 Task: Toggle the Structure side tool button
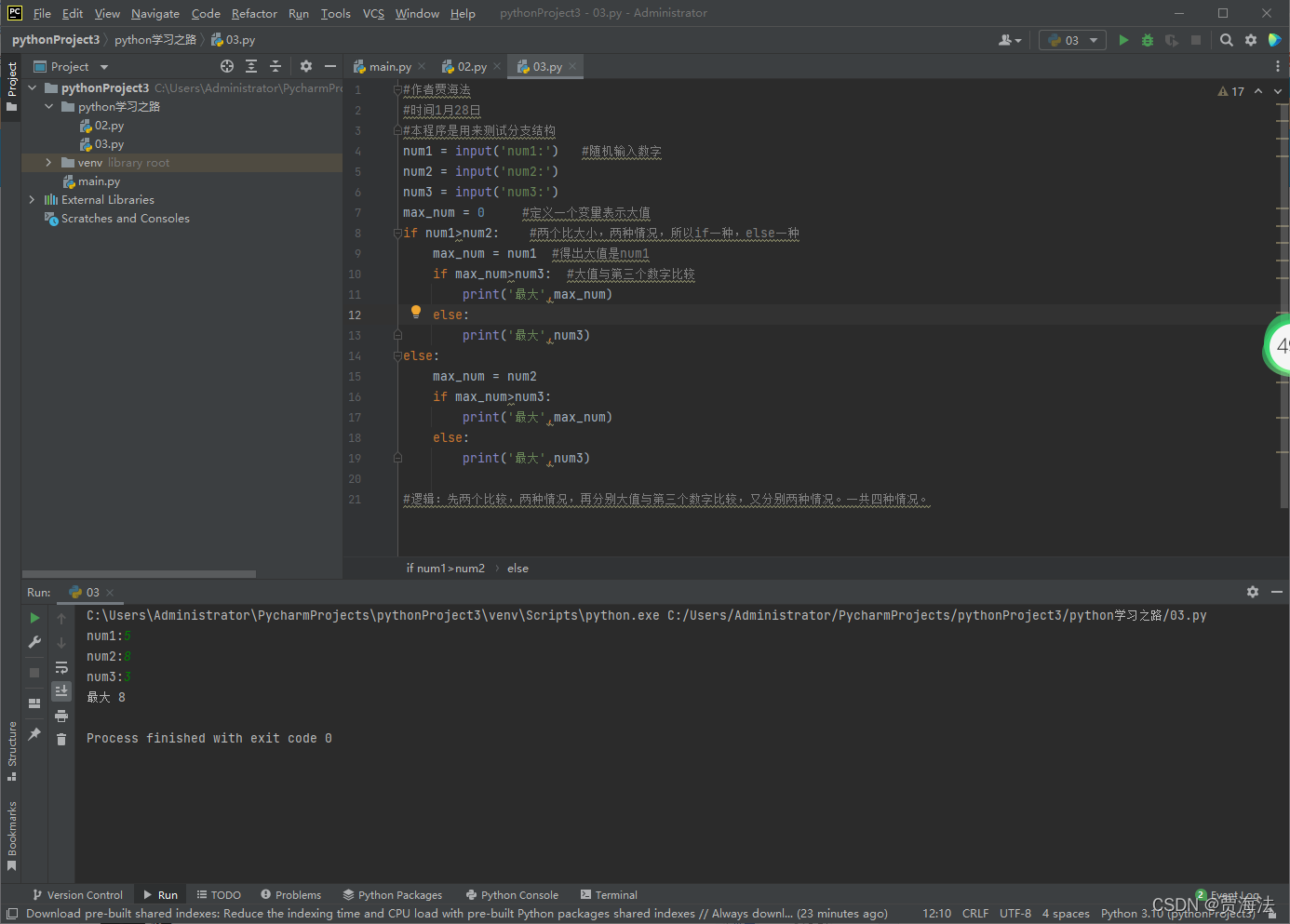(x=11, y=751)
